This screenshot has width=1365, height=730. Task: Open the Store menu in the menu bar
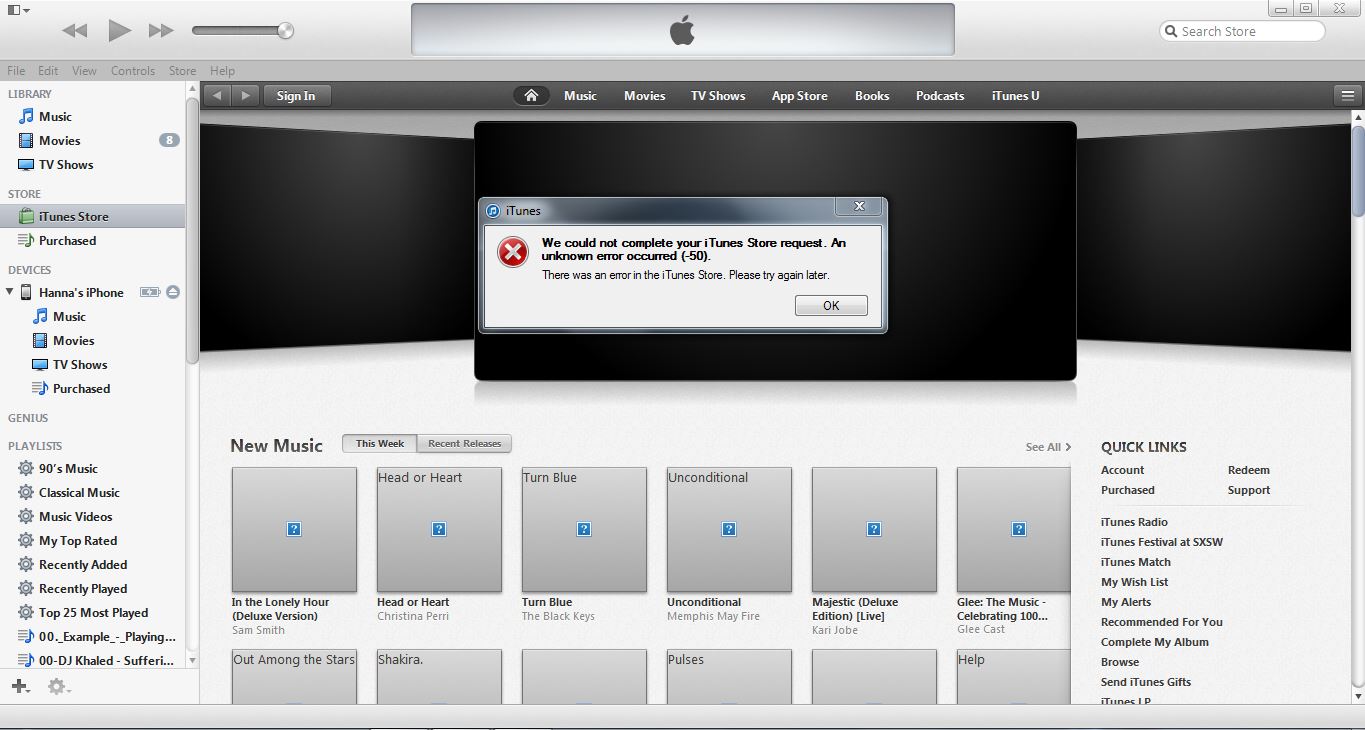point(183,71)
